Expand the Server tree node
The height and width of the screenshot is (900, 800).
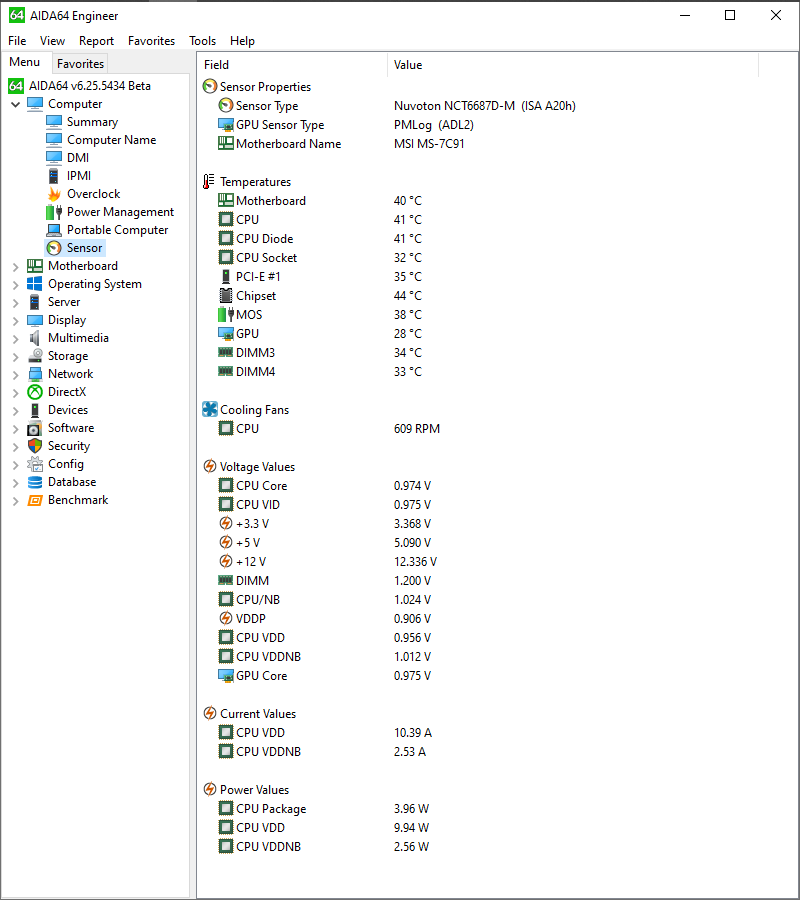(15, 302)
